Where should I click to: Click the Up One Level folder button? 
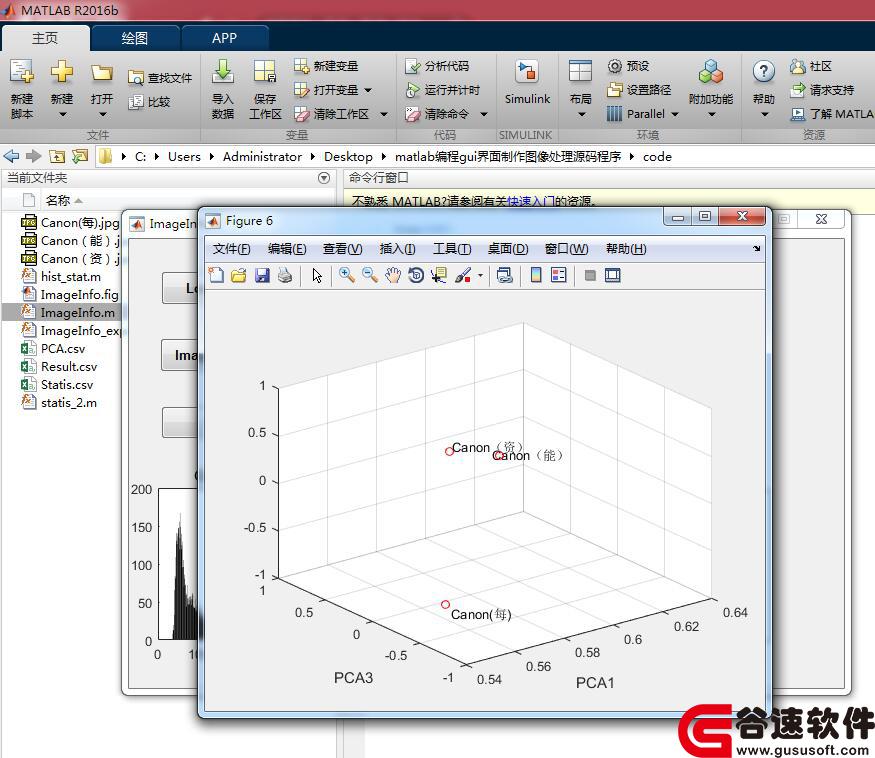tap(57, 156)
